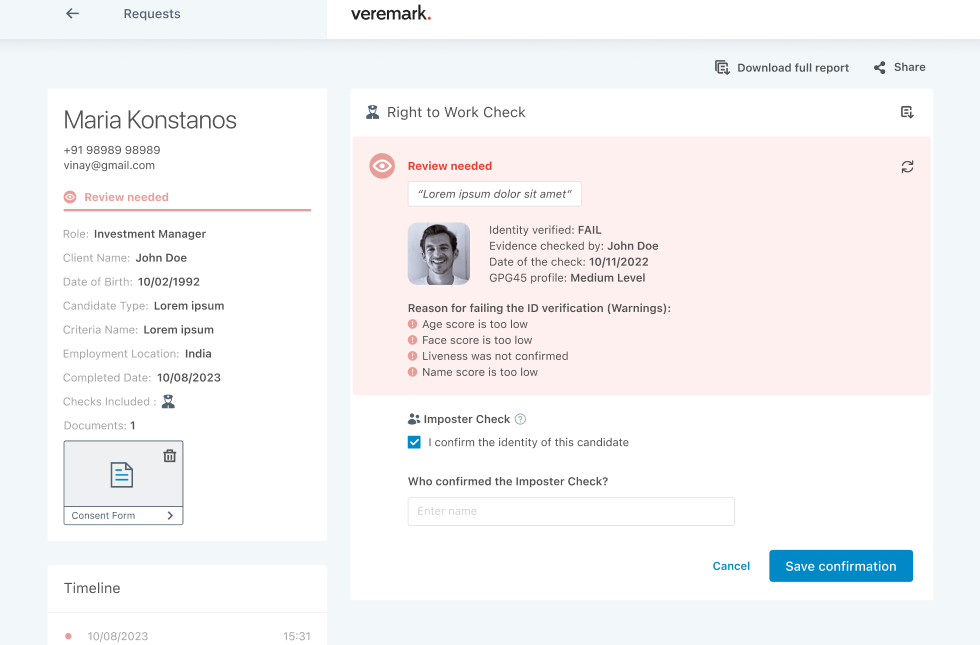Click the Enter name input field
The height and width of the screenshot is (645, 980).
570,510
